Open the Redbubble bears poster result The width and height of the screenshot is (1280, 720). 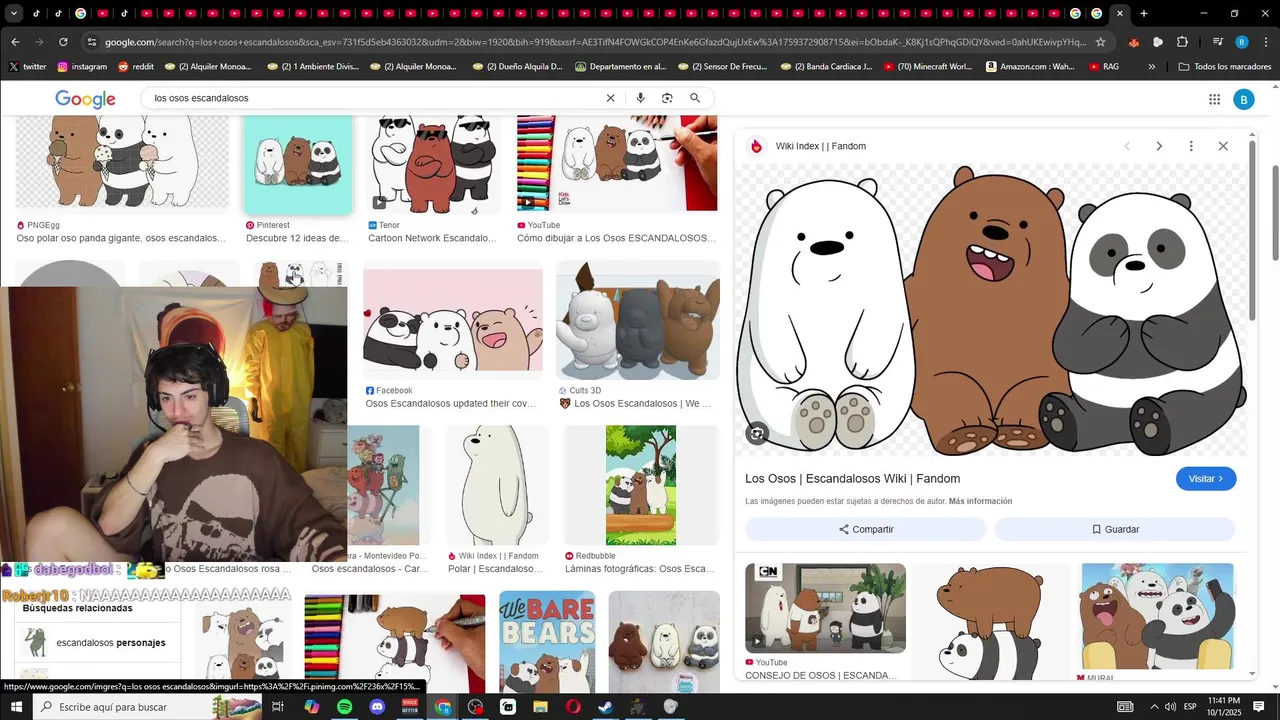click(x=641, y=485)
